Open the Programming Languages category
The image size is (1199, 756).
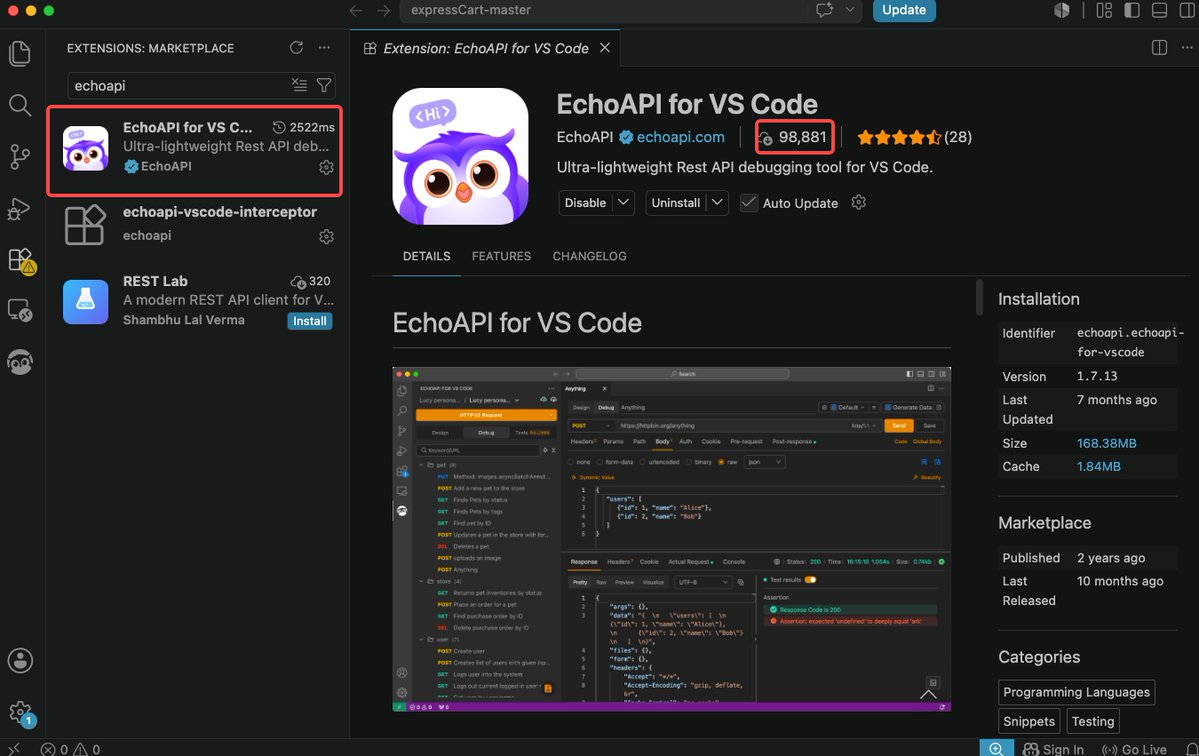(1076, 692)
